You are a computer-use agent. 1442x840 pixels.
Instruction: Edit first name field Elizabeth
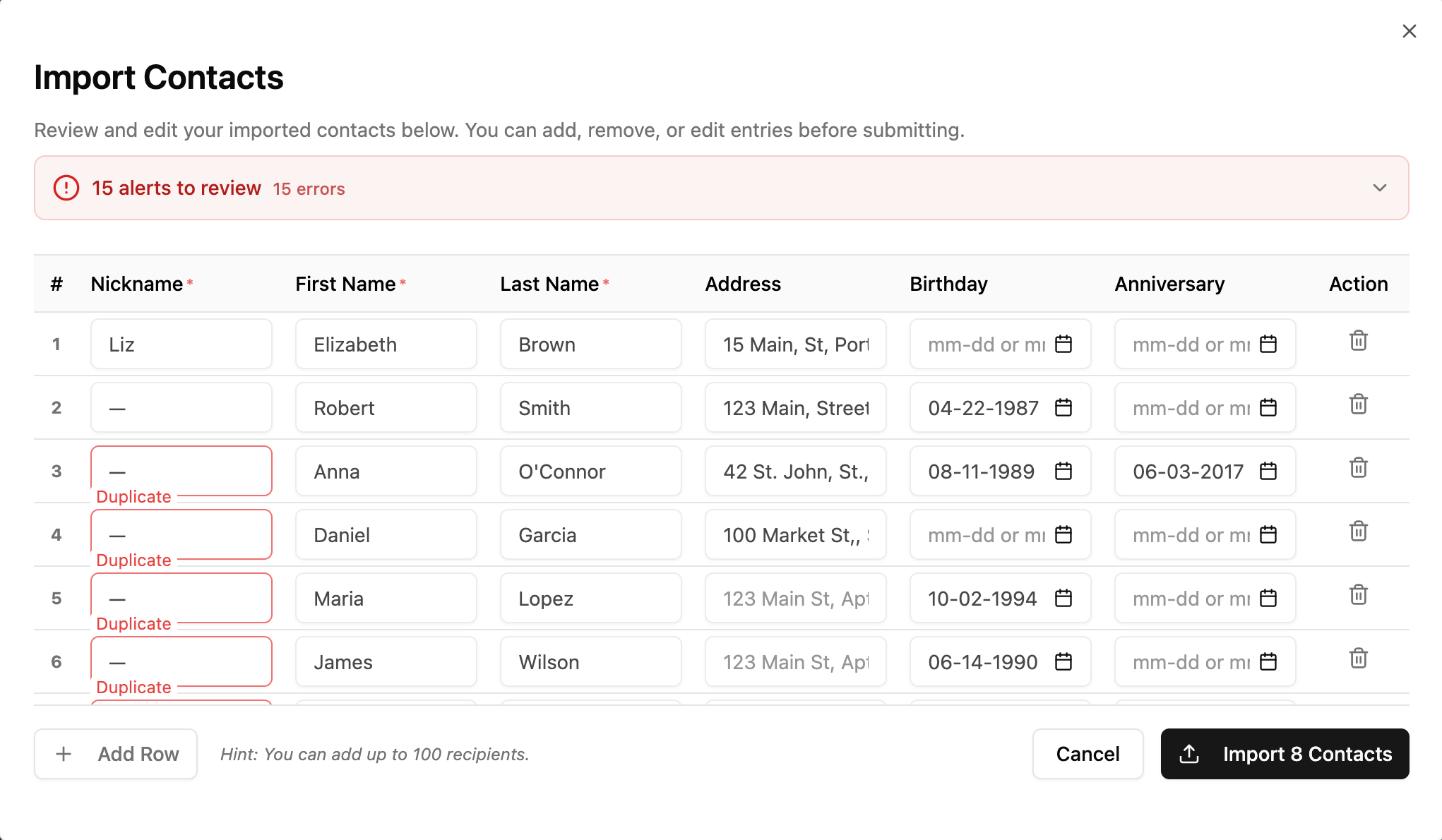coord(386,344)
